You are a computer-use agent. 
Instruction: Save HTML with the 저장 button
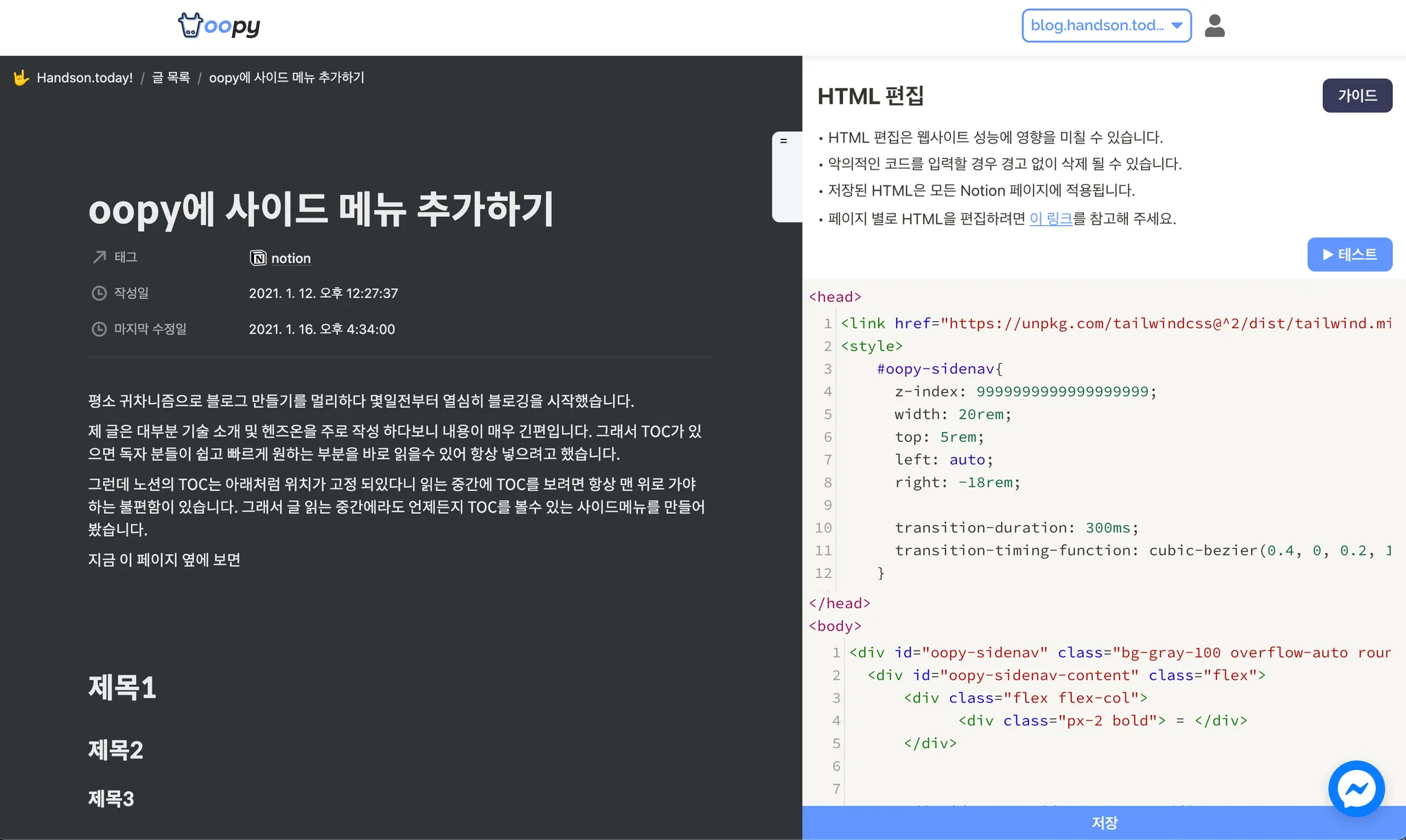[1104, 822]
